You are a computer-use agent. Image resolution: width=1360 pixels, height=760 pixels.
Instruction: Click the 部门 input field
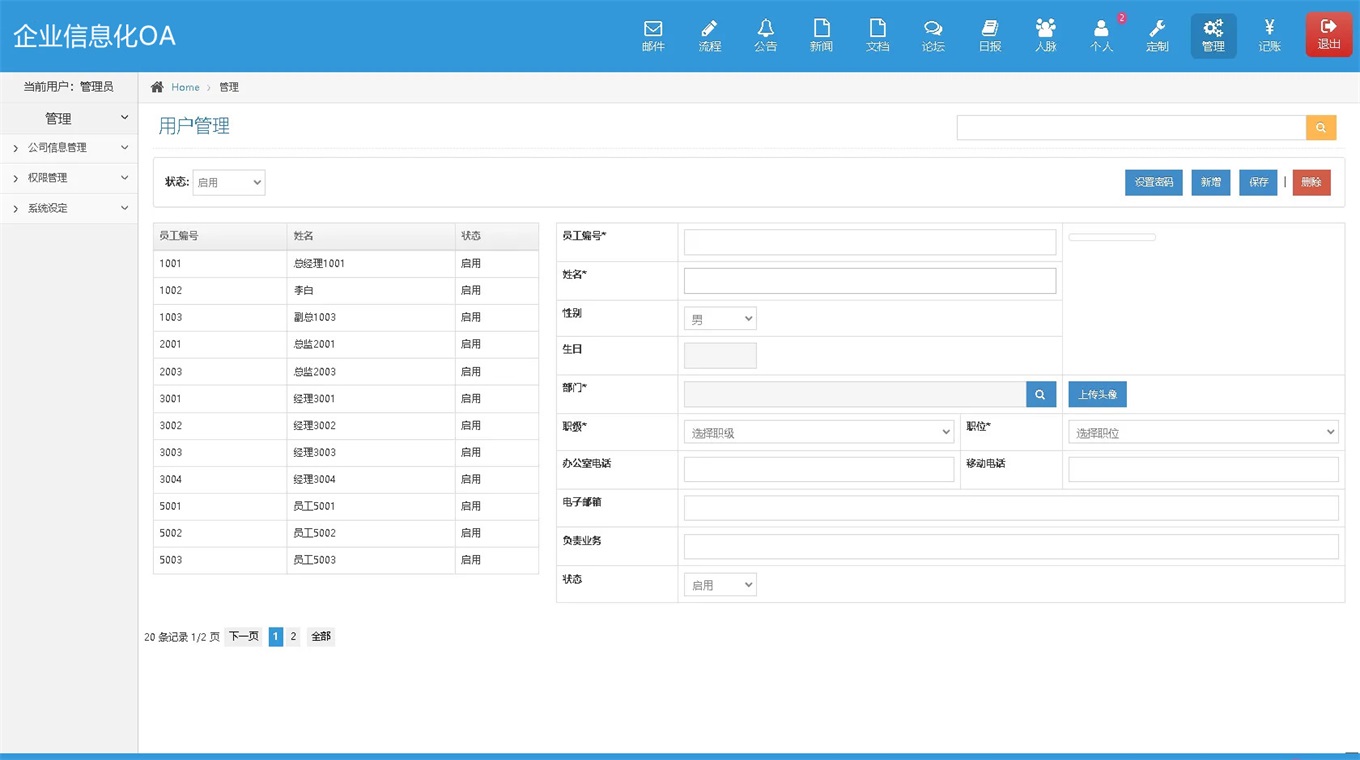pos(855,394)
